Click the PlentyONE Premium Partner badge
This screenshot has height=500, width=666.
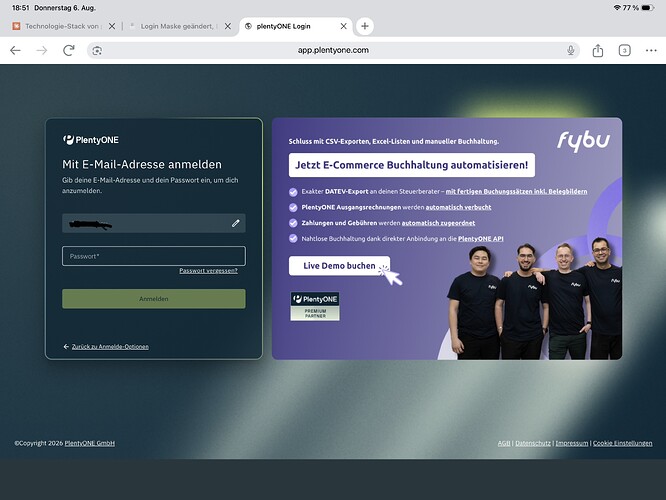tap(315, 306)
